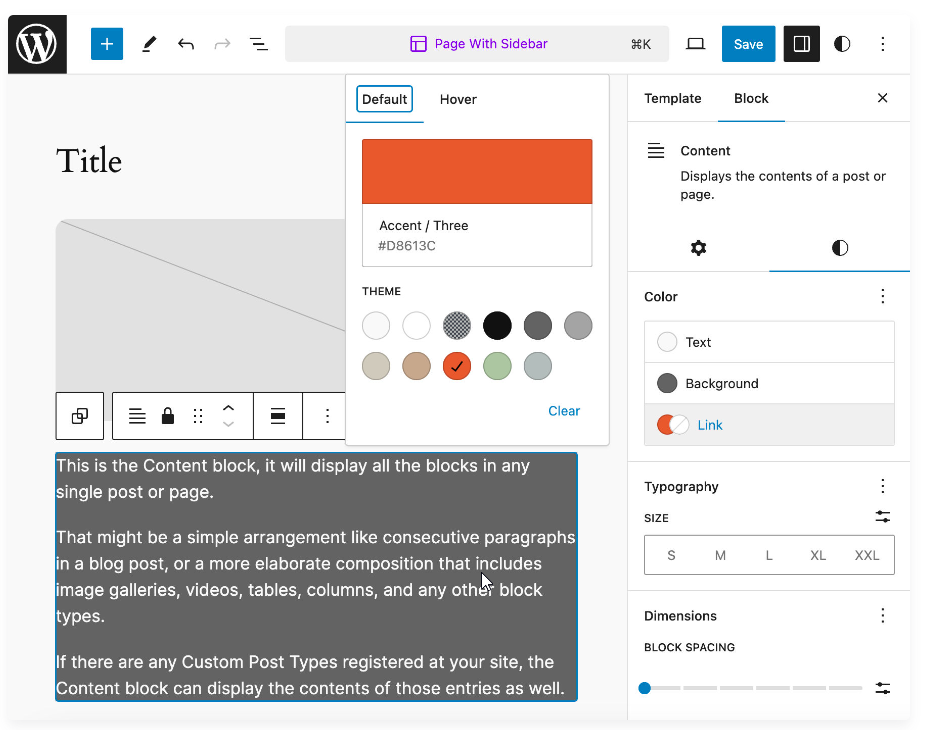Undo the last change
The width and height of the screenshot is (931, 730).
click(x=186, y=44)
